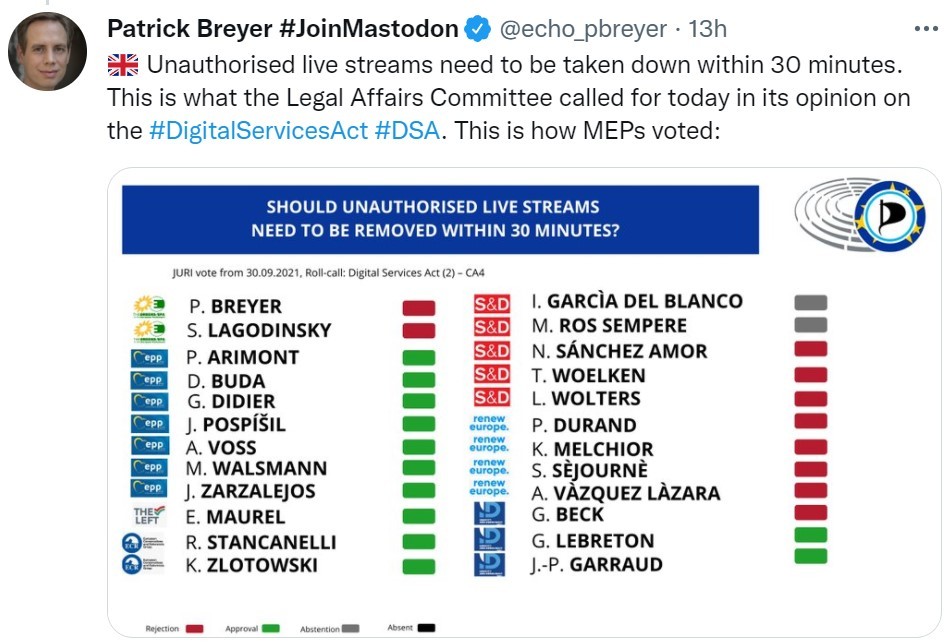
Task: Click the 13h tweet timestamp
Action: pyautogui.click(x=707, y=29)
